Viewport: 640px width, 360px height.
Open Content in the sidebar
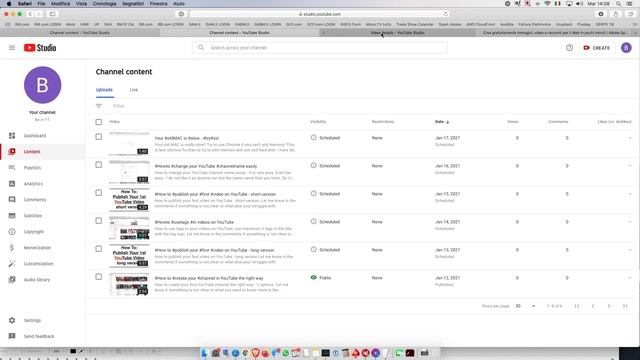tap(42, 151)
